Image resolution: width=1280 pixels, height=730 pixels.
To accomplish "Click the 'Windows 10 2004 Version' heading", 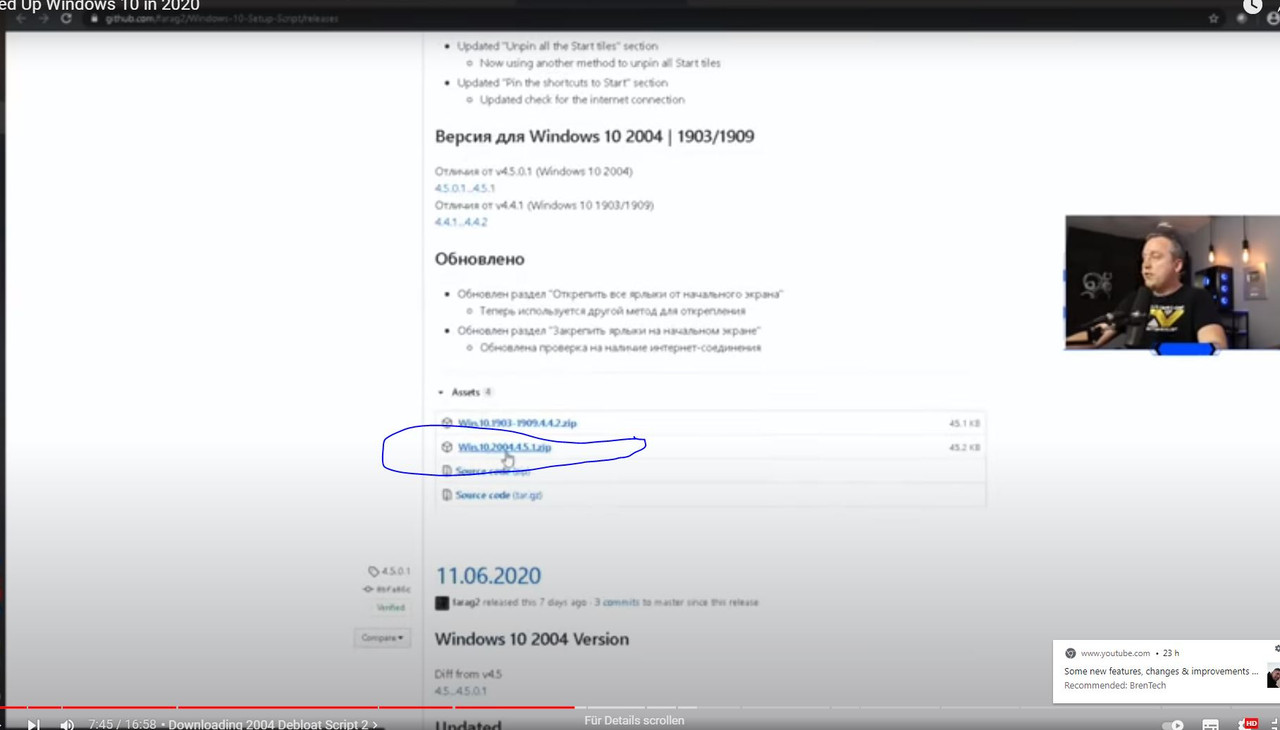I will pos(532,639).
